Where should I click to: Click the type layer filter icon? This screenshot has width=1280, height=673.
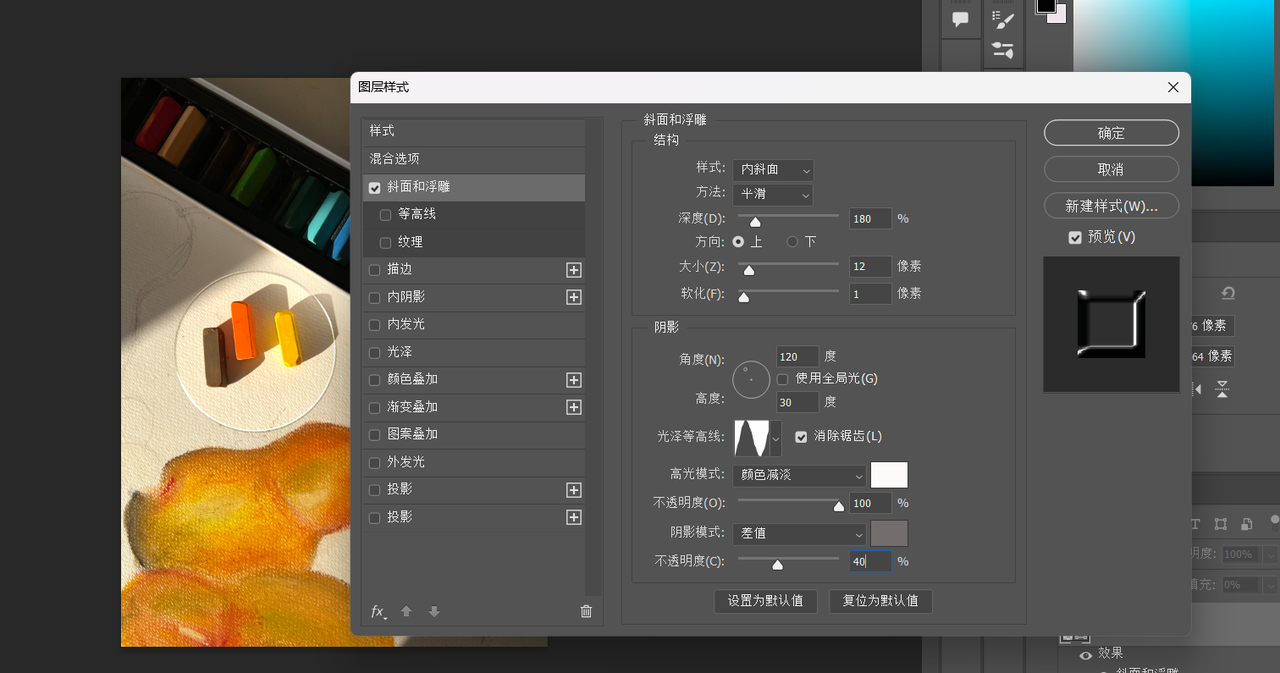[1195, 524]
